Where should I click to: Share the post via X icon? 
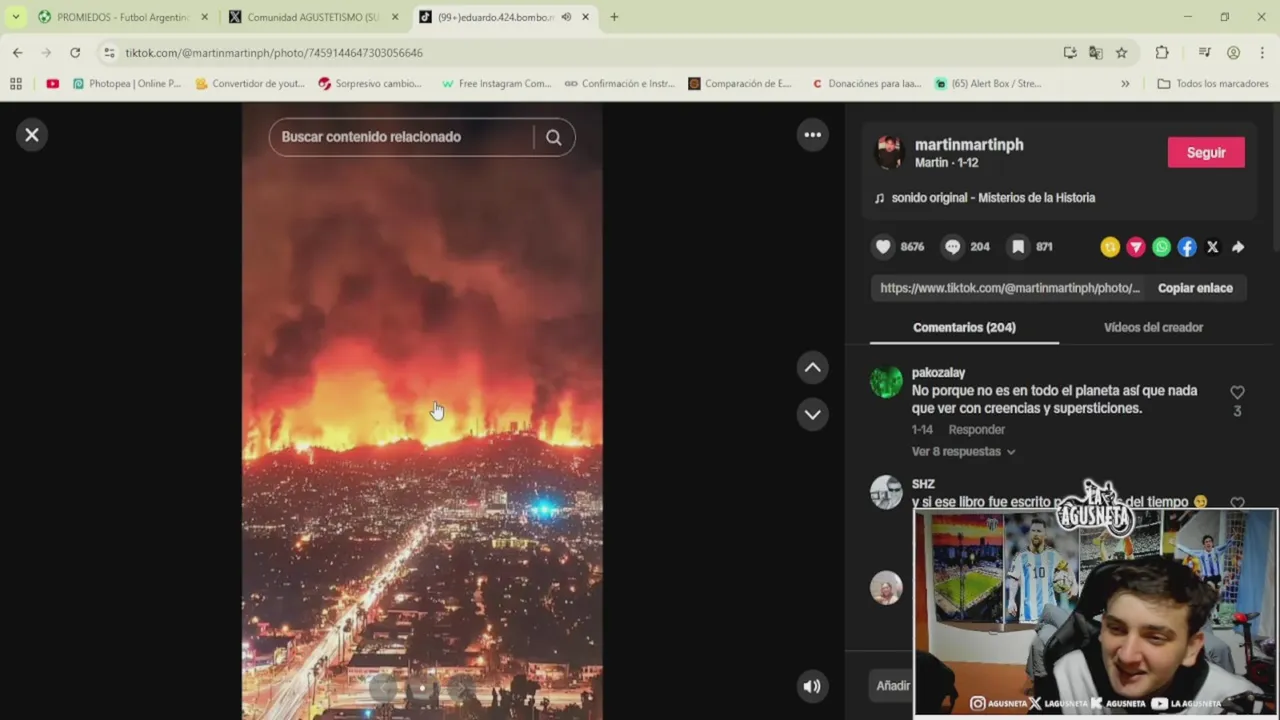click(1212, 247)
